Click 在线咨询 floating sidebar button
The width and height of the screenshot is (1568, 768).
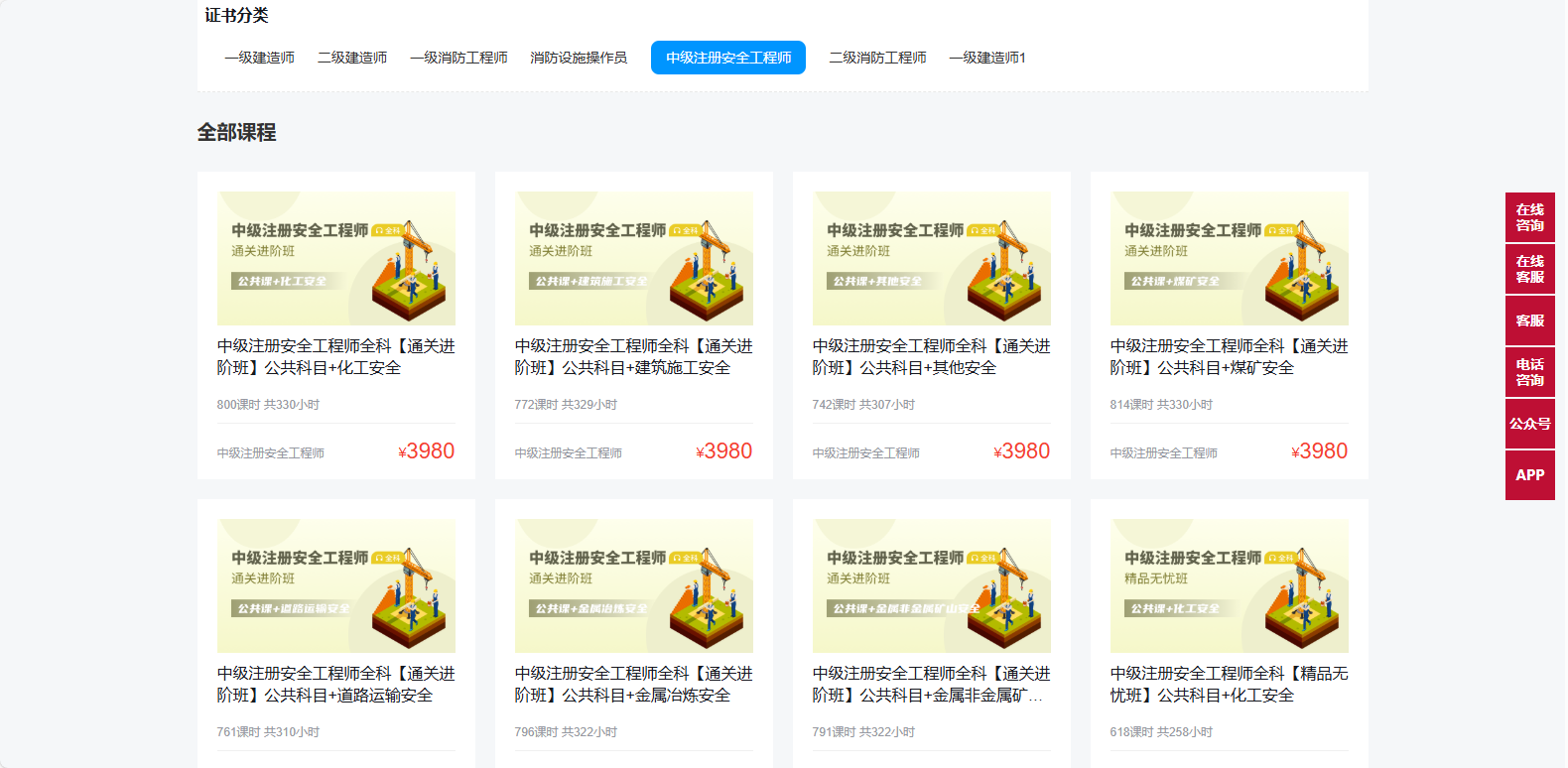(1529, 217)
